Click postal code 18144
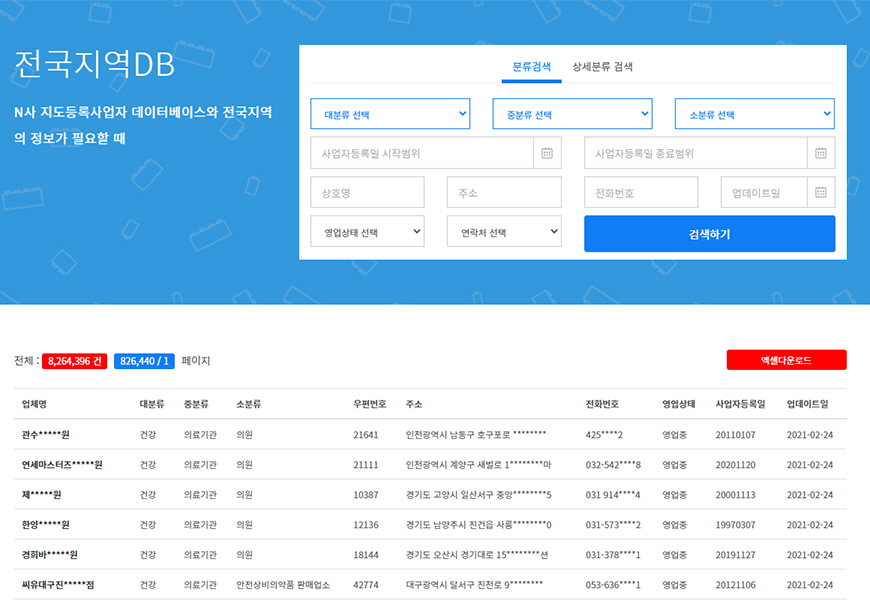 tap(366, 555)
